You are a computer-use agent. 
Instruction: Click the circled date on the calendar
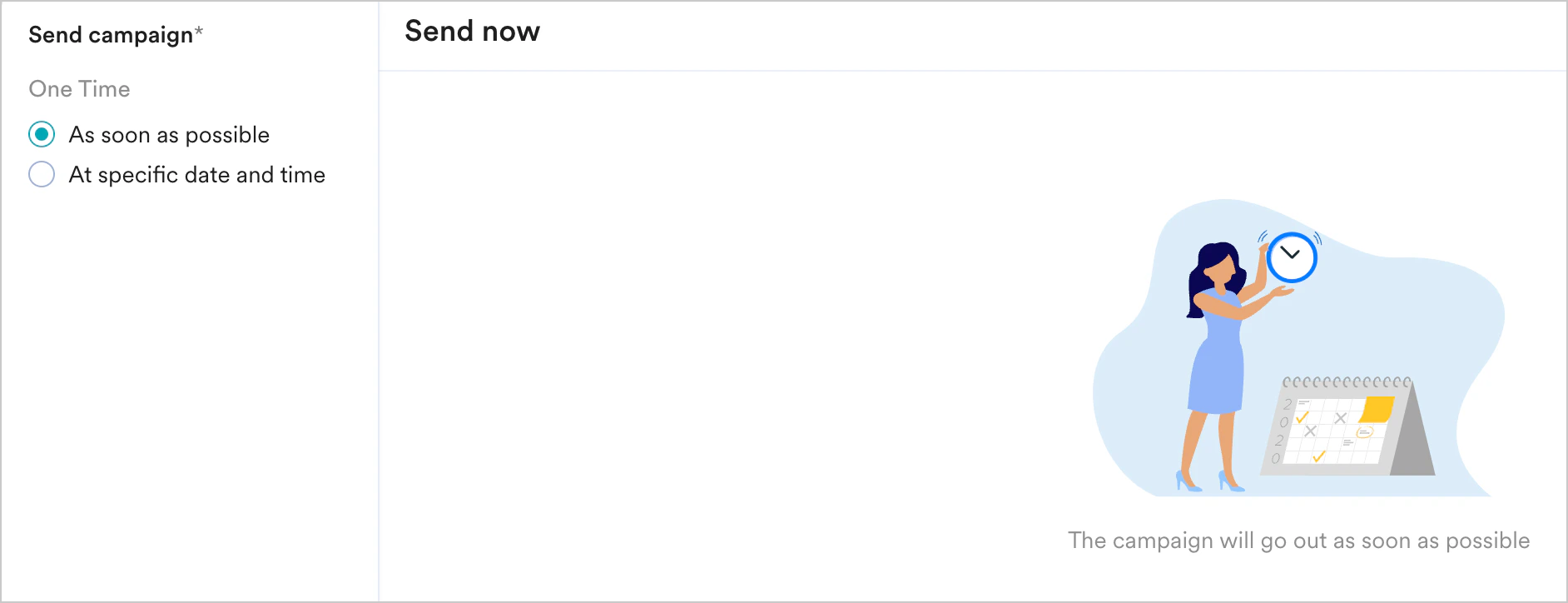1365,431
